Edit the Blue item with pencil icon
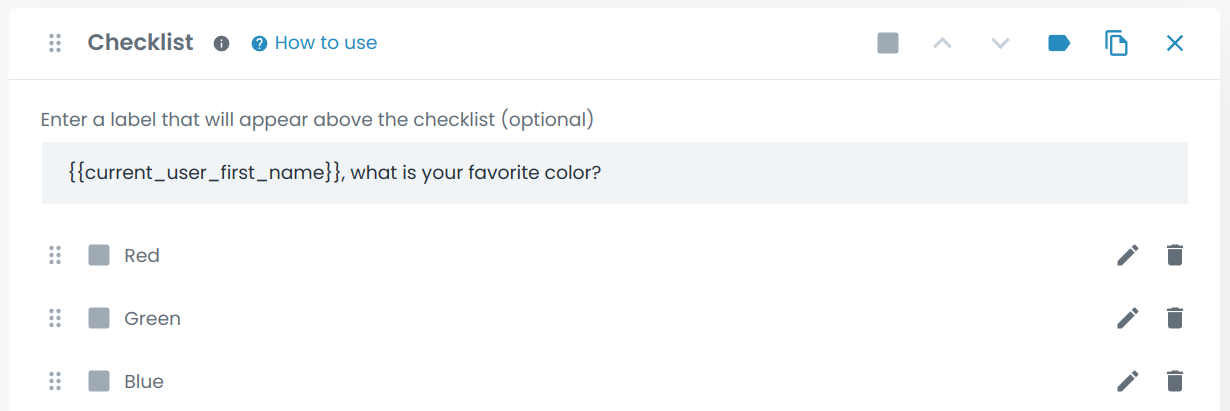Image resolution: width=1230 pixels, height=411 pixels. 1127,381
